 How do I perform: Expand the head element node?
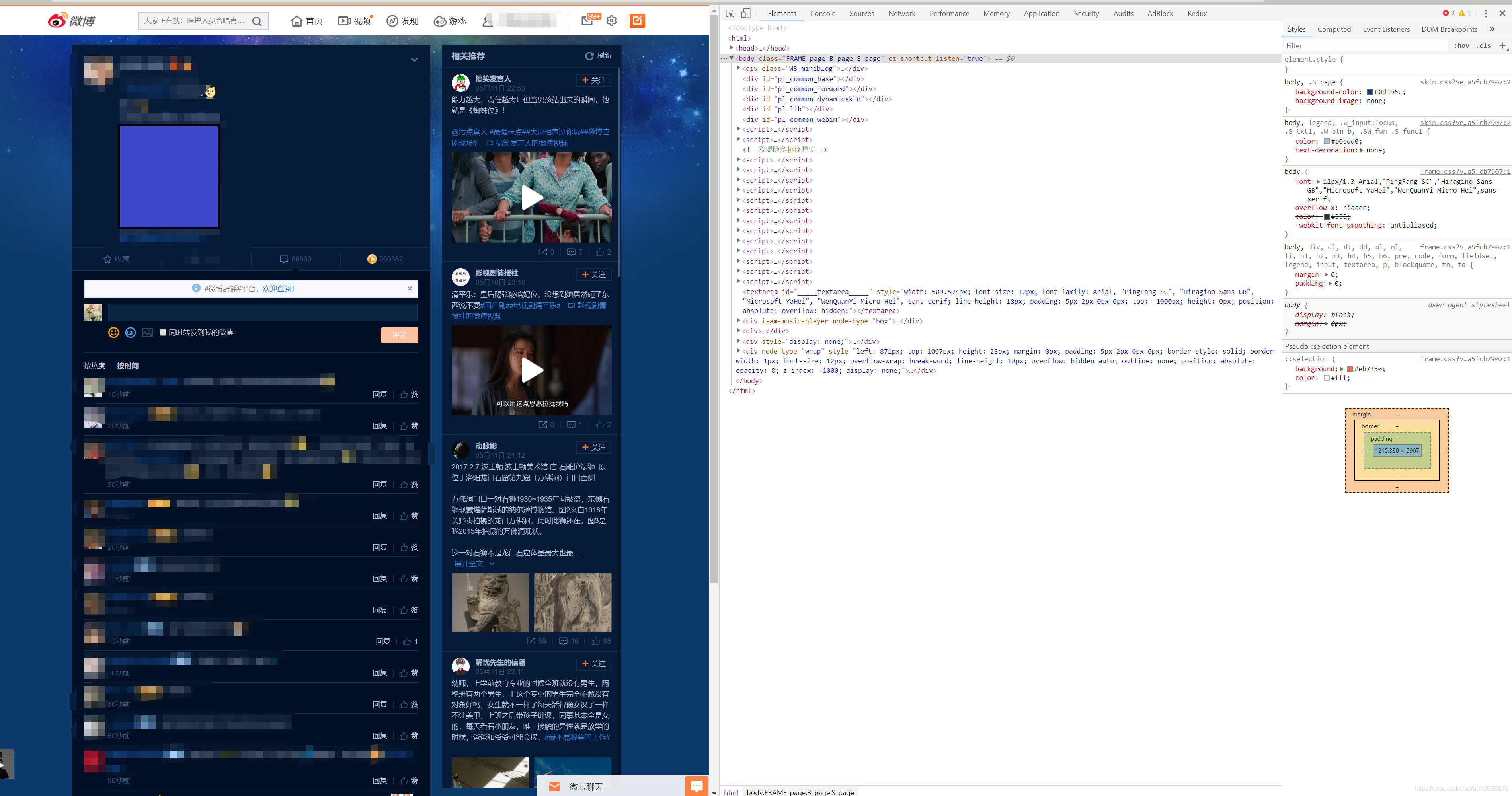732,48
